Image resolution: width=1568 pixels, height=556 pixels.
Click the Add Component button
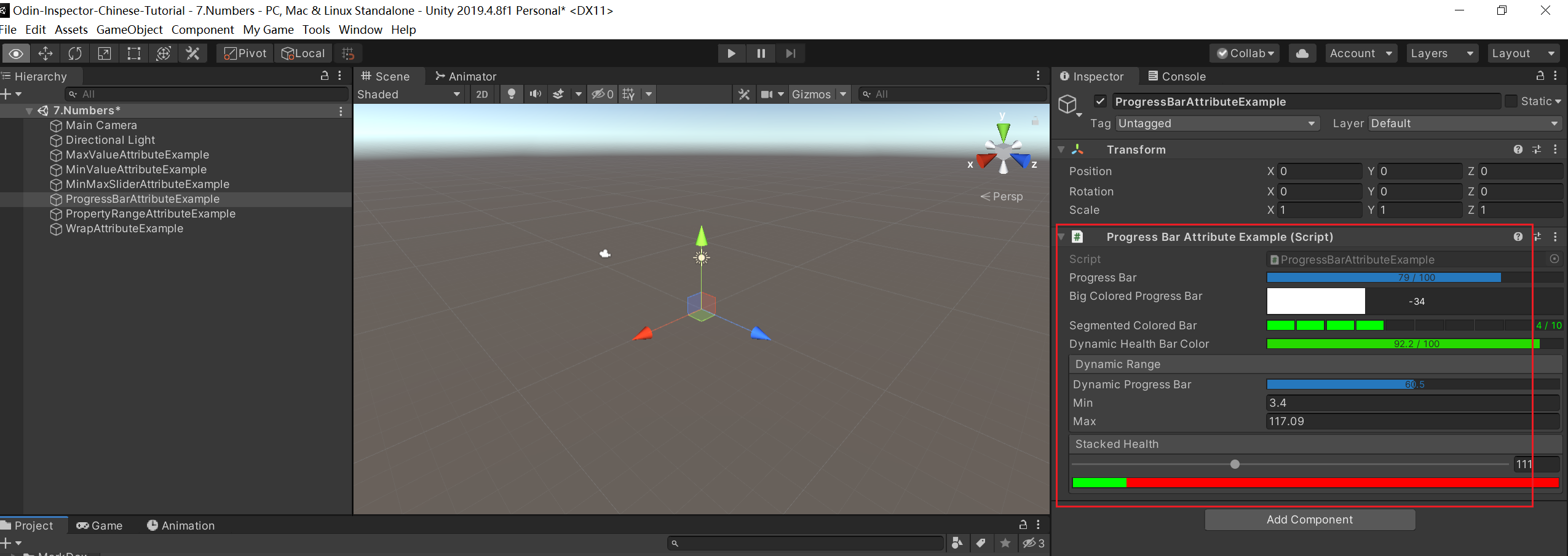[1310, 519]
